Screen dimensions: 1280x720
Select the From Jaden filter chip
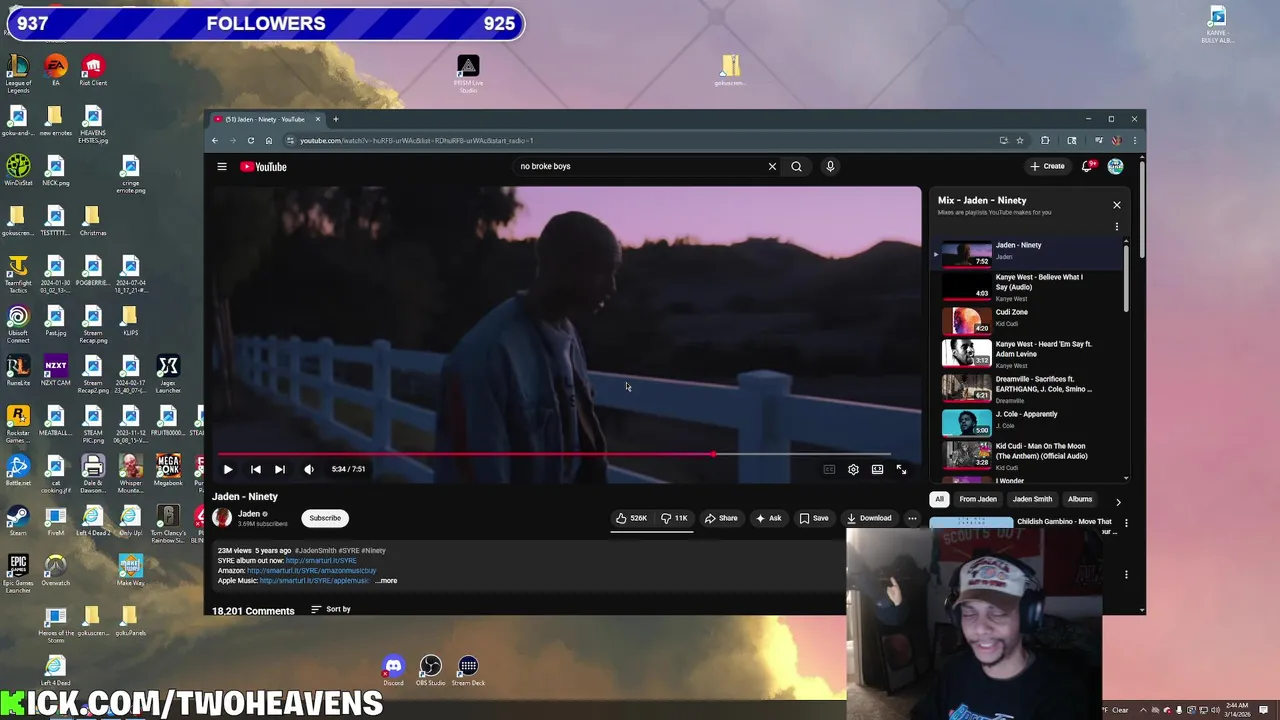coord(978,499)
